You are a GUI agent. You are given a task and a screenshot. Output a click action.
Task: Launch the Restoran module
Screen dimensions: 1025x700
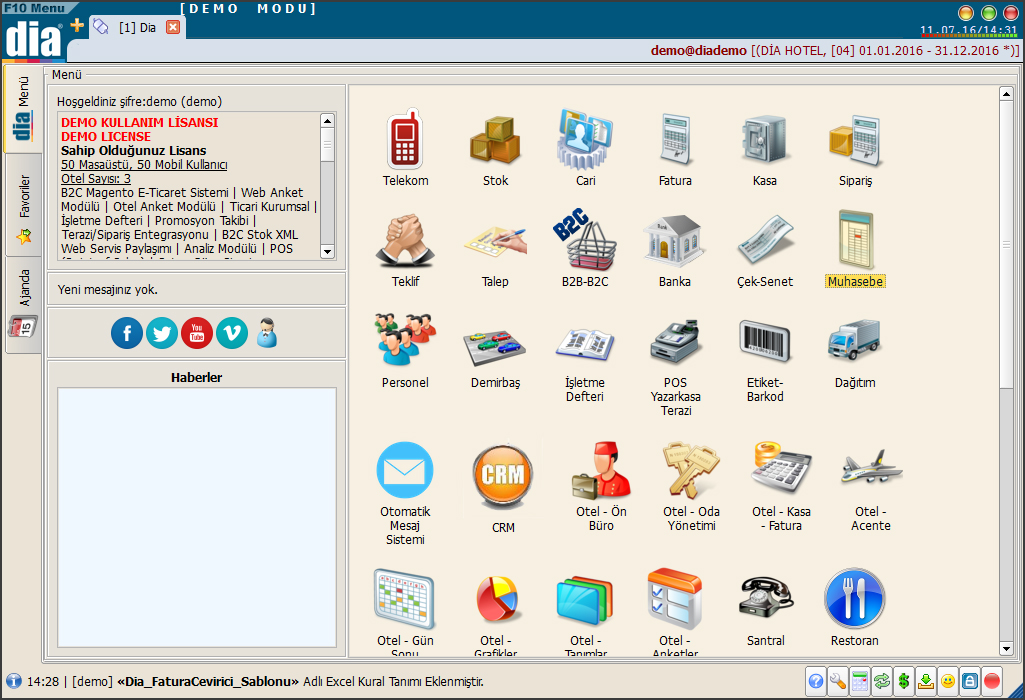click(854, 608)
